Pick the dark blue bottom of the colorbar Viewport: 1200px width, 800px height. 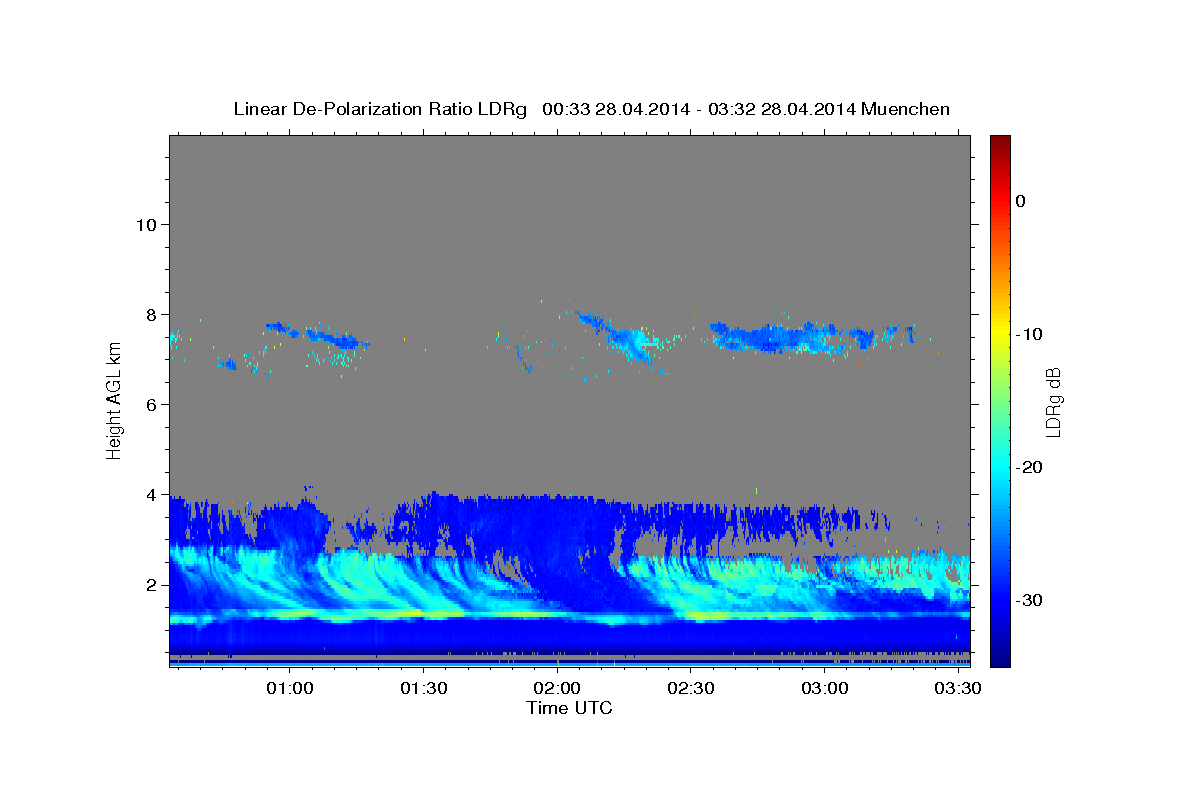click(1000, 658)
